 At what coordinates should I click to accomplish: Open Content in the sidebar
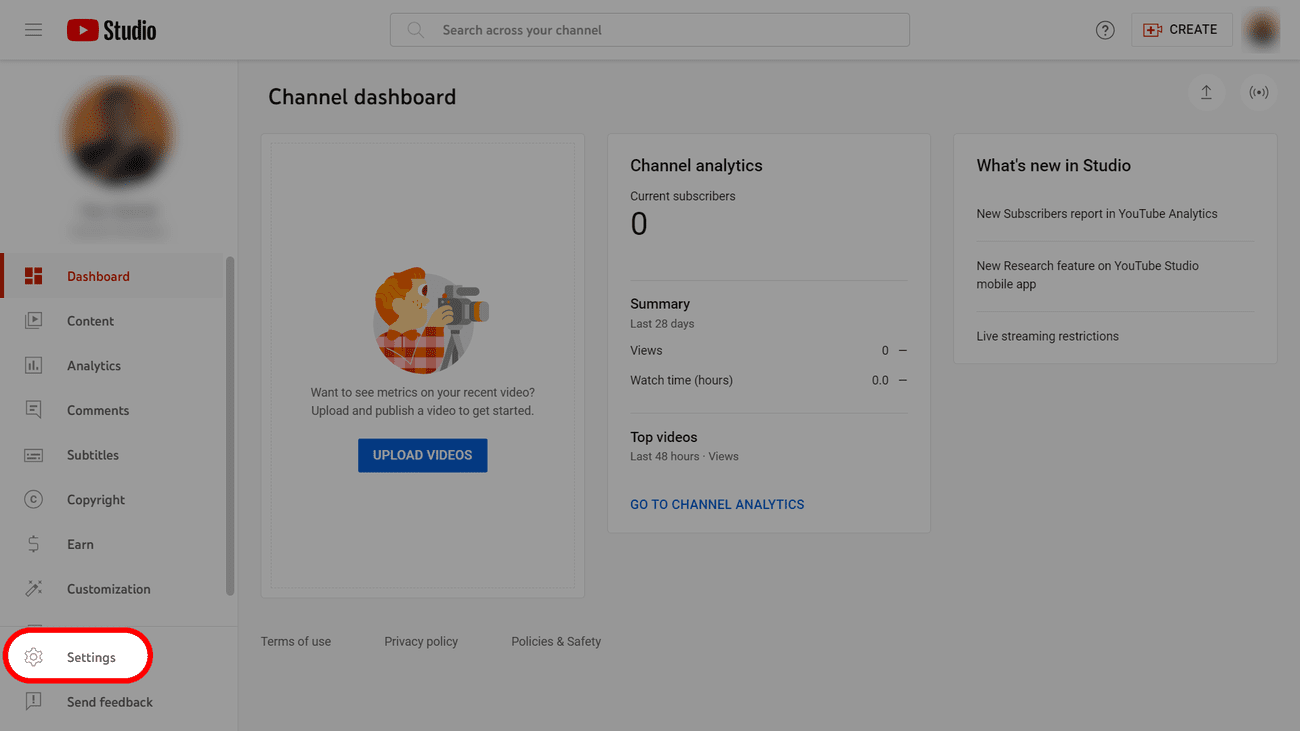point(90,321)
